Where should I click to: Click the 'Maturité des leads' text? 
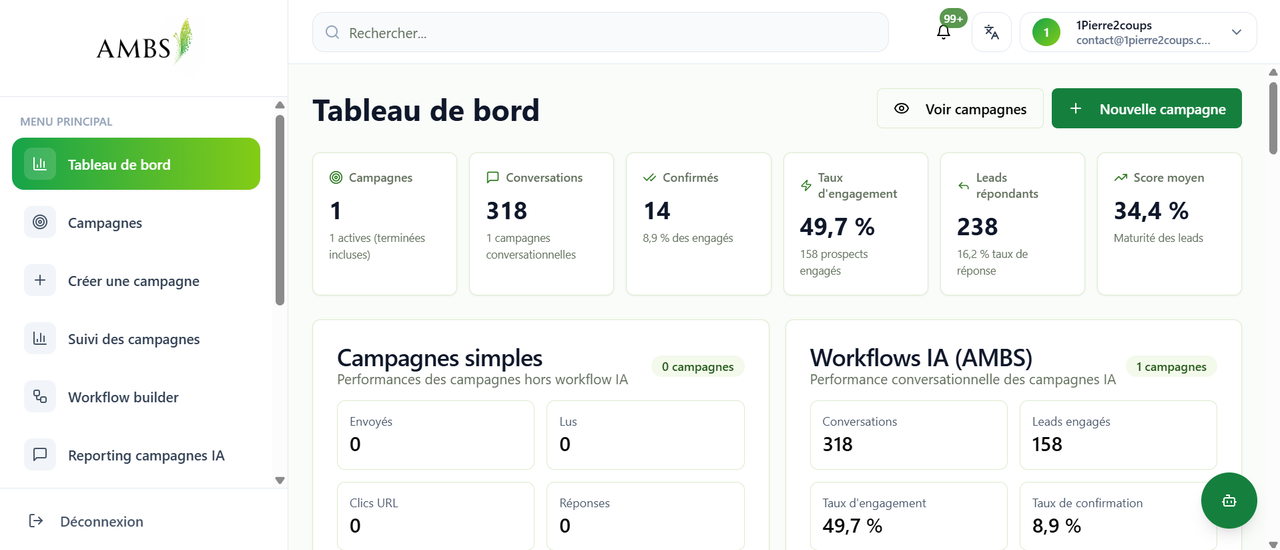click(x=1158, y=238)
